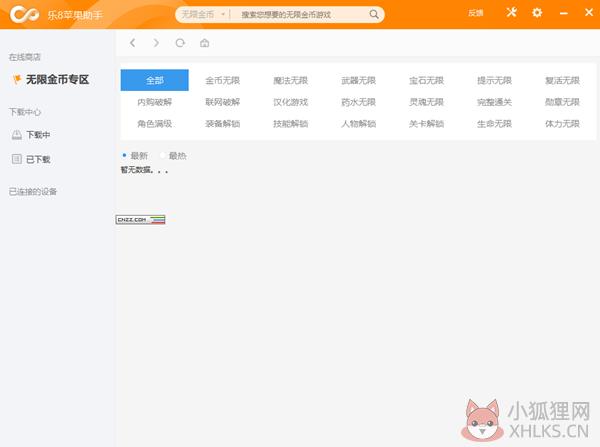Image resolution: width=600 pixels, height=447 pixels.
Task: Select the 体力无限 category
Action: click(x=562, y=124)
